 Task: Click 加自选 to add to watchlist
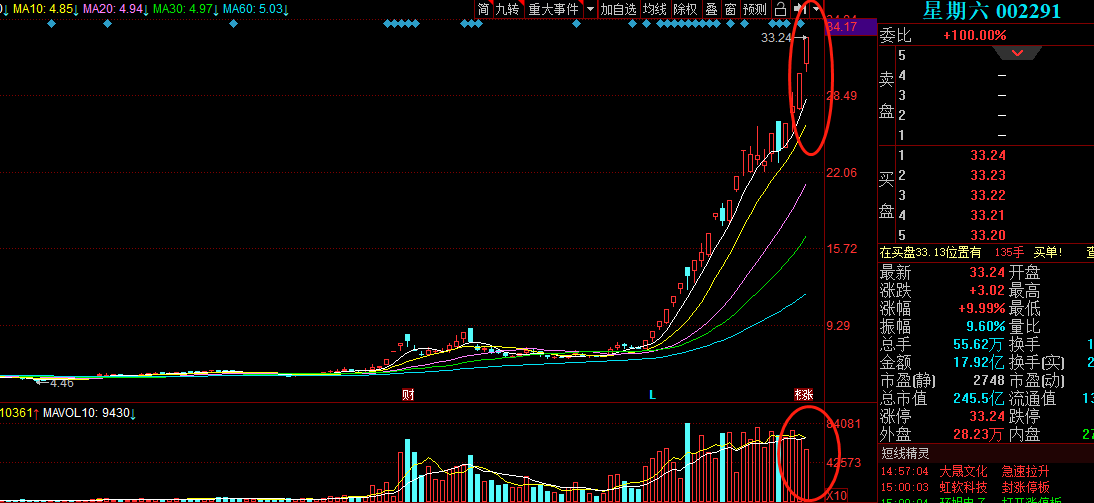point(618,9)
